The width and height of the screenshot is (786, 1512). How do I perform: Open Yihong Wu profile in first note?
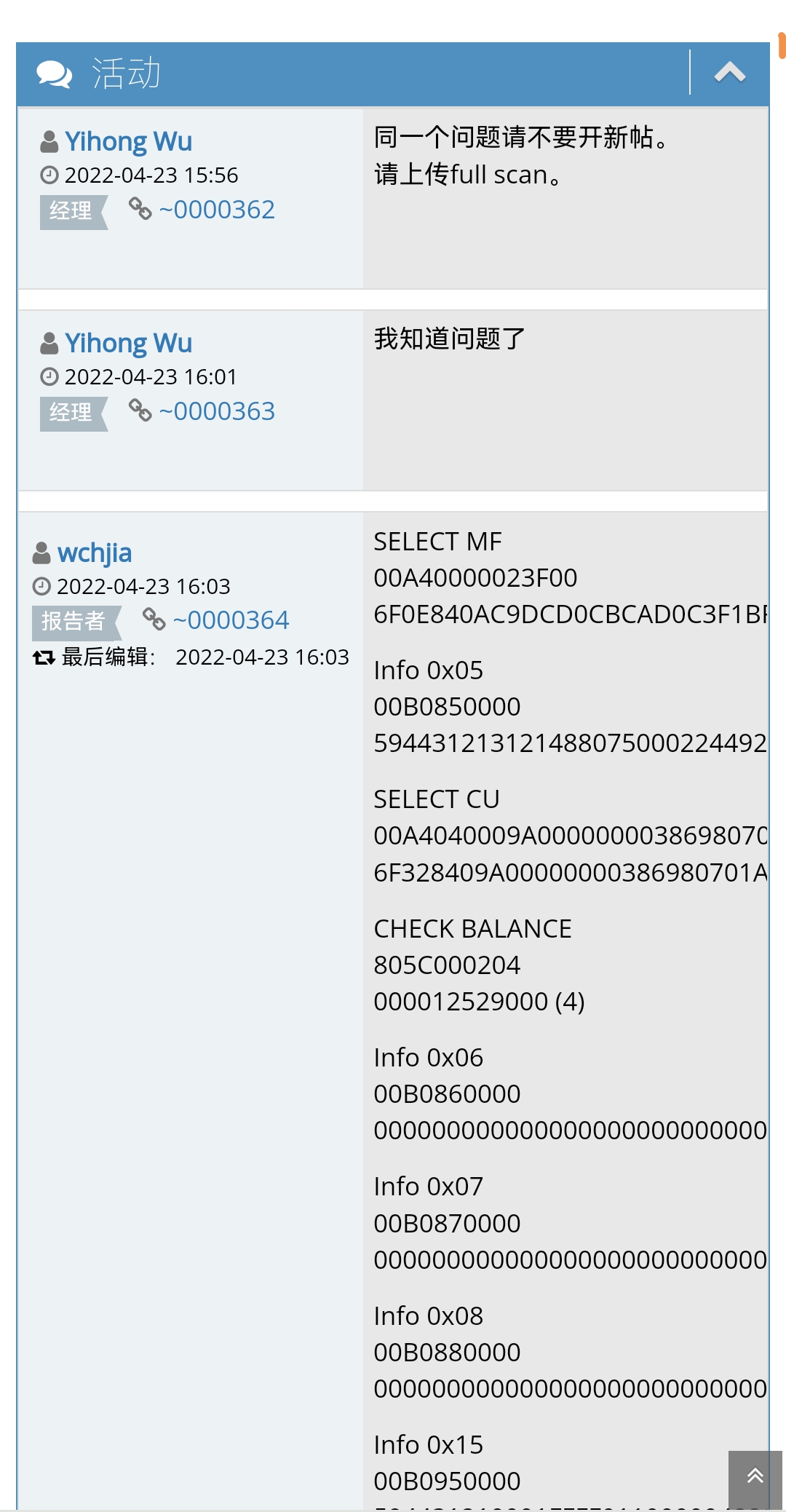coord(128,141)
